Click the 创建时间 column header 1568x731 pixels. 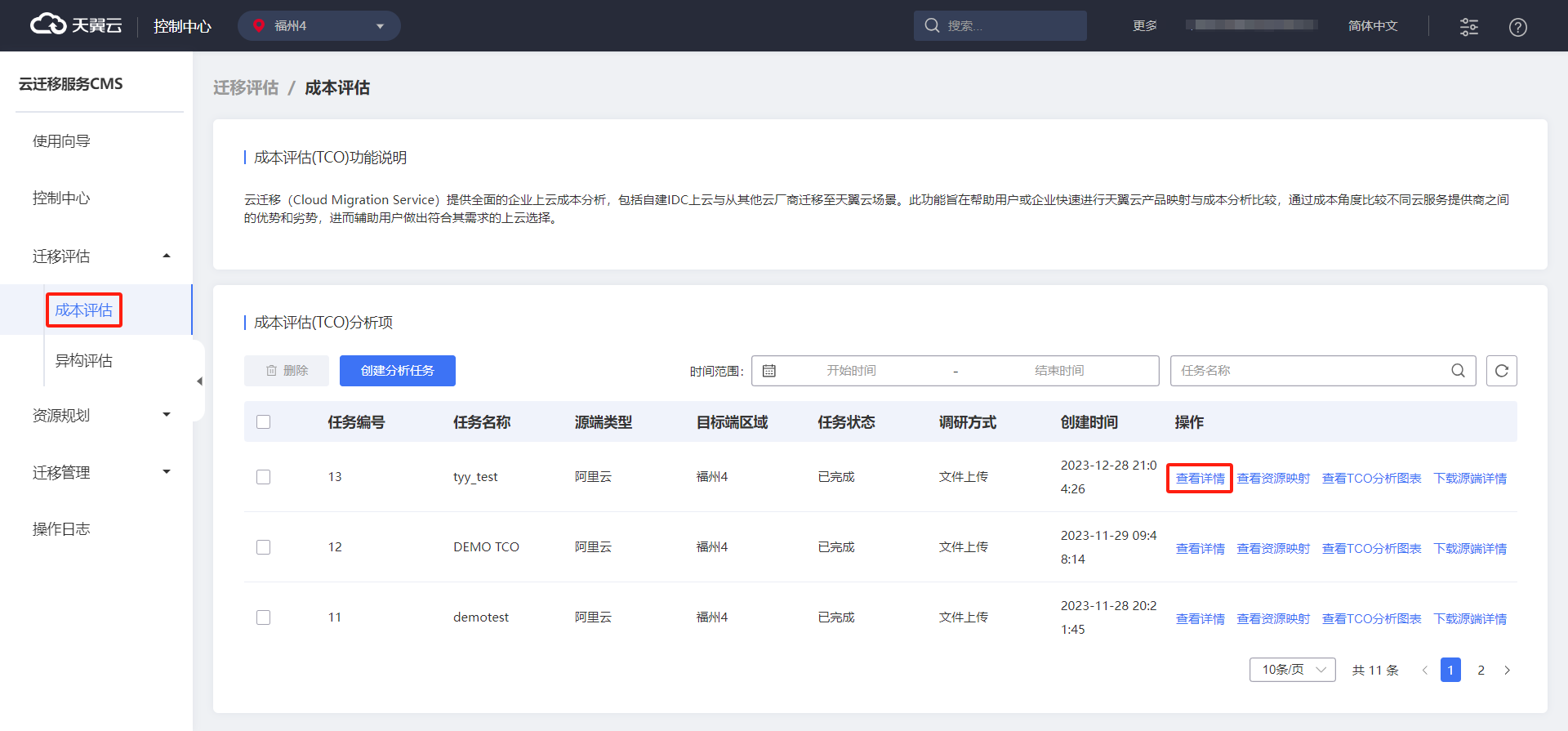click(x=1089, y=422)
